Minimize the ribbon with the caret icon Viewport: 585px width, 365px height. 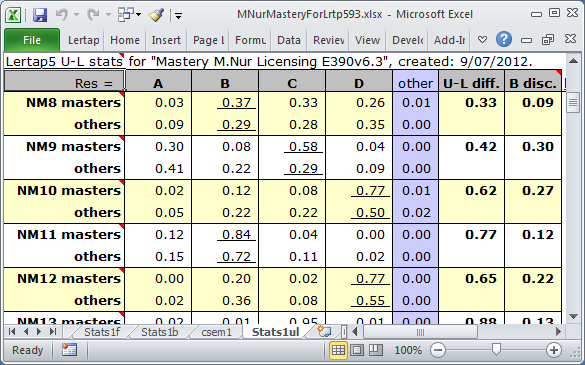pyautogui.click(x=482, y=40)
